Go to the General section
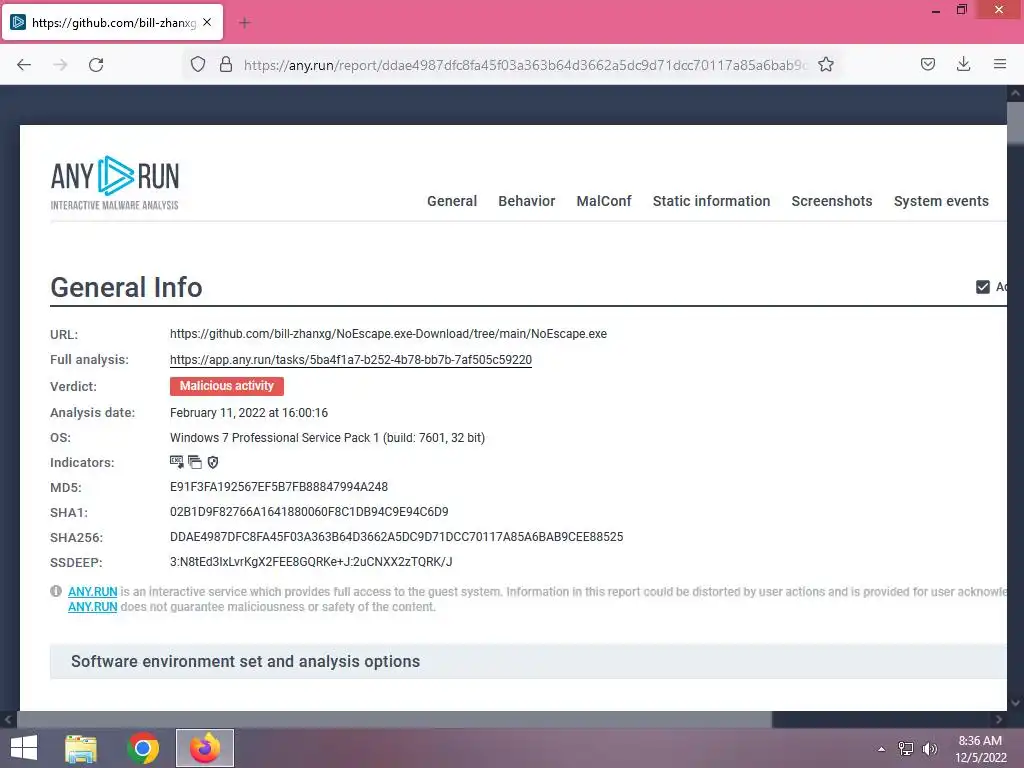 [x=452, y=201]
